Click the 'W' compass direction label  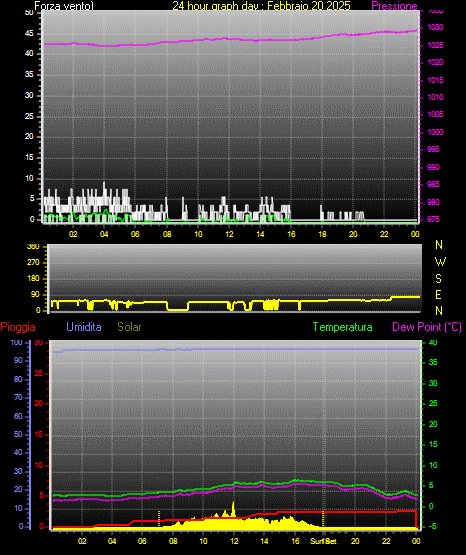point(440,262)
